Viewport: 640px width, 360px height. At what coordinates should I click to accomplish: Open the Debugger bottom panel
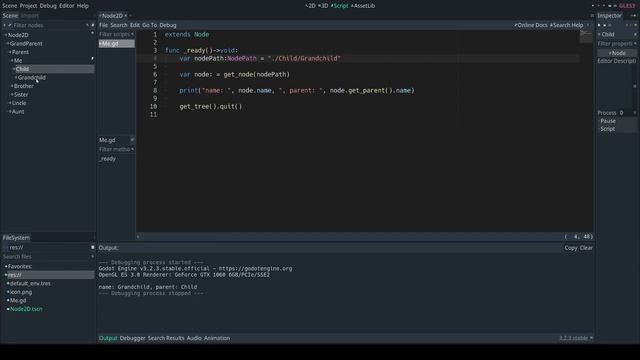point(132,338)
